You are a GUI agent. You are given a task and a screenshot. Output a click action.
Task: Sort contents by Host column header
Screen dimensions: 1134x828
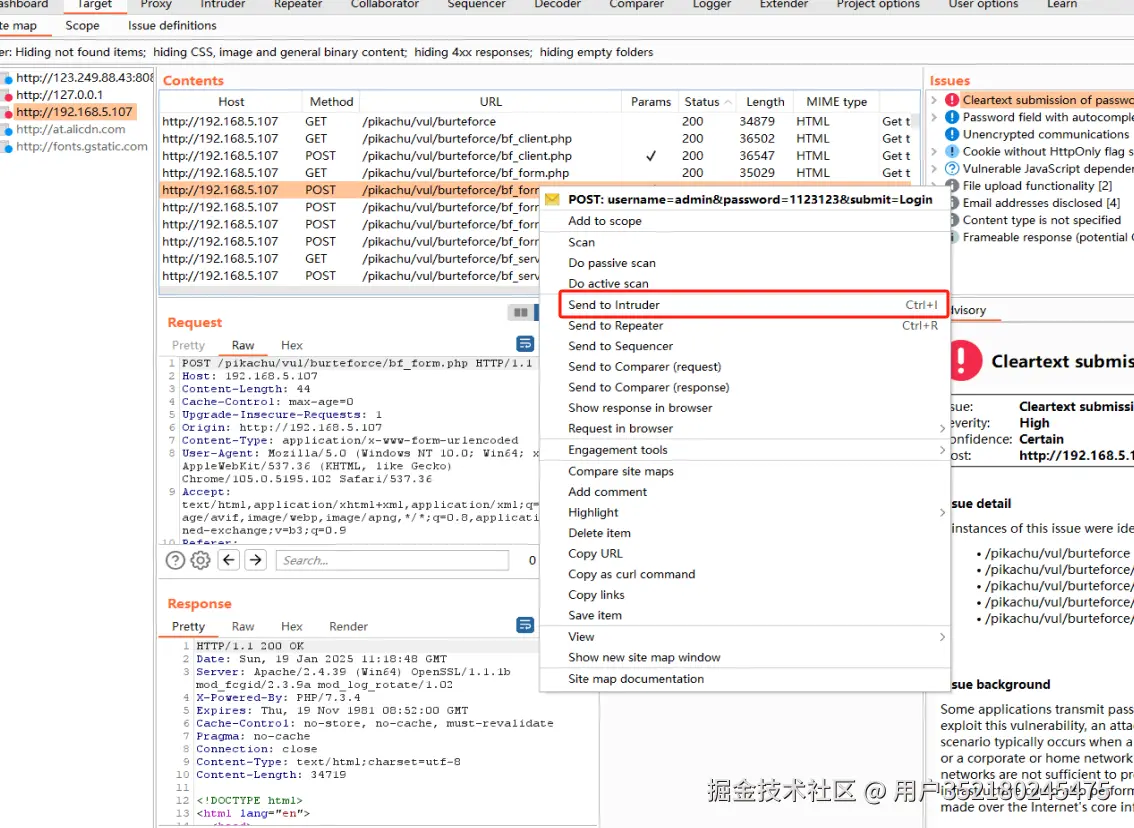[231, 102]
